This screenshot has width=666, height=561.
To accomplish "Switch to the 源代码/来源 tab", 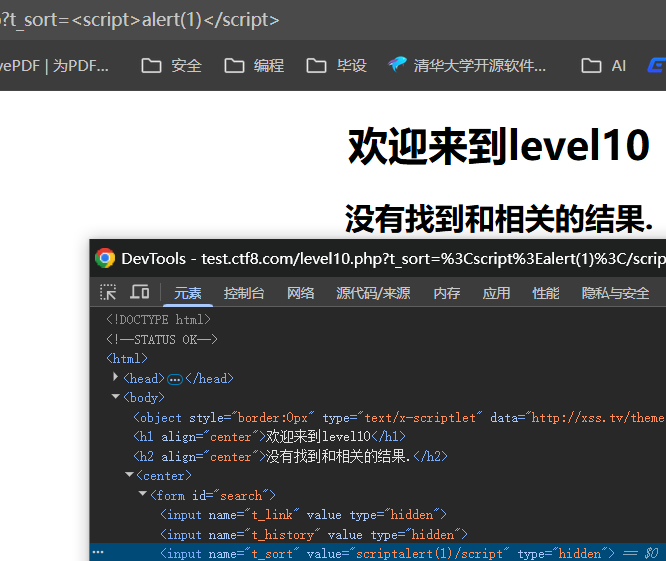I will pyautogui.click(x=373, y=293).
